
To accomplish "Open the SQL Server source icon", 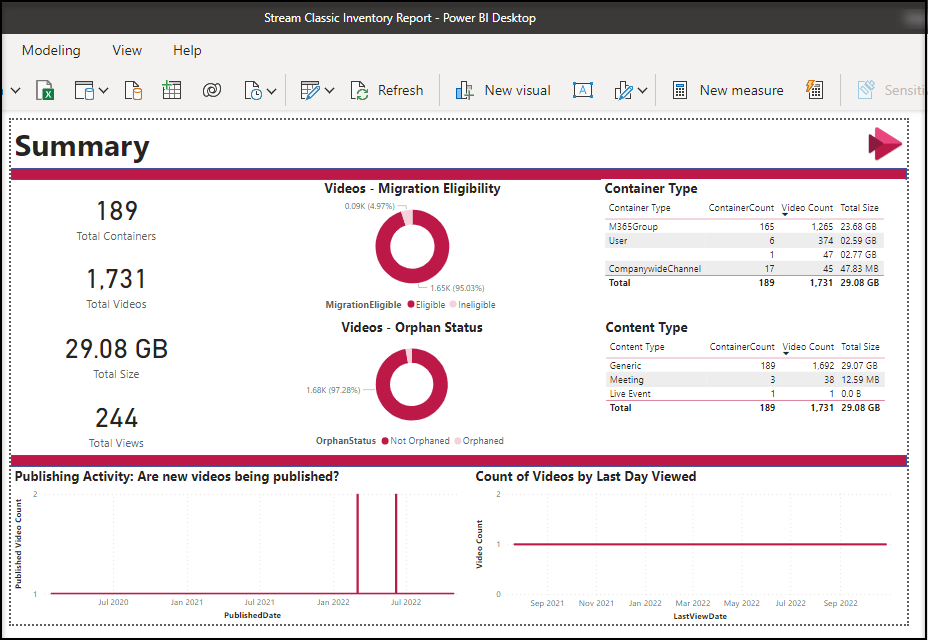I will 133,91.
